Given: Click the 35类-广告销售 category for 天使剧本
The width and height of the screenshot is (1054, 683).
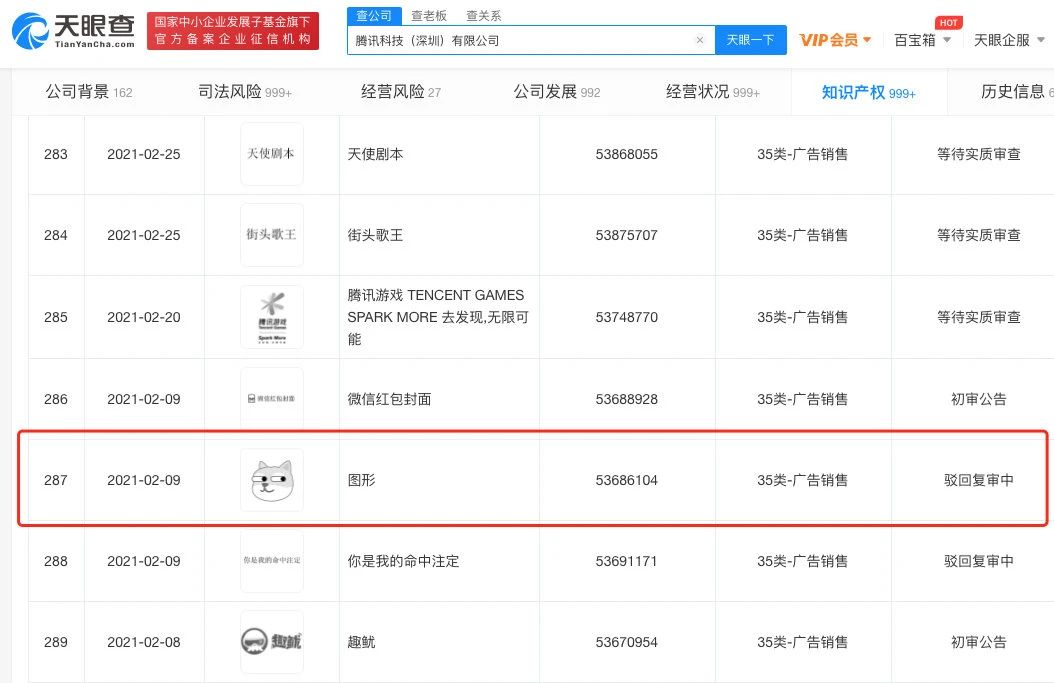Looking at the screenshot, I should (x=802, y=154).
